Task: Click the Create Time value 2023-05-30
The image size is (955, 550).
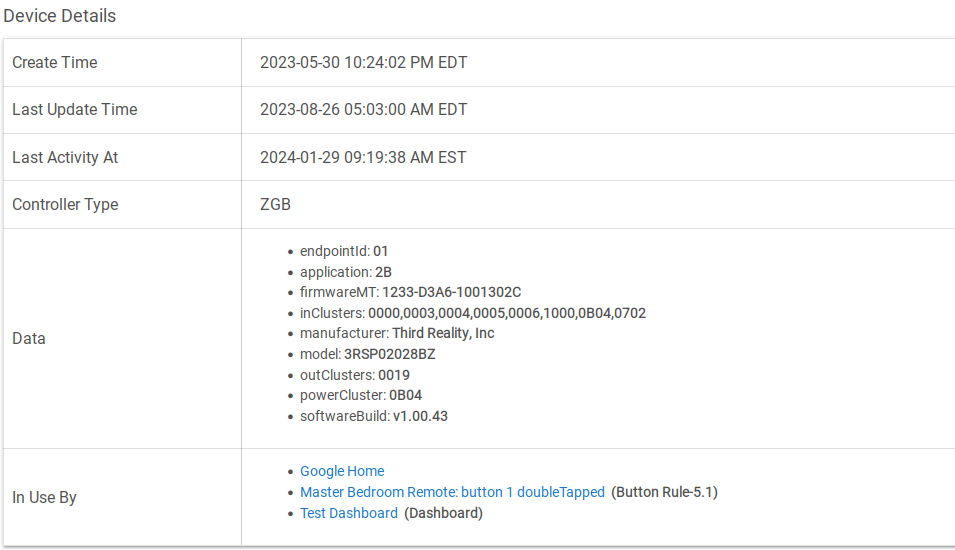Action: [364, 63]
